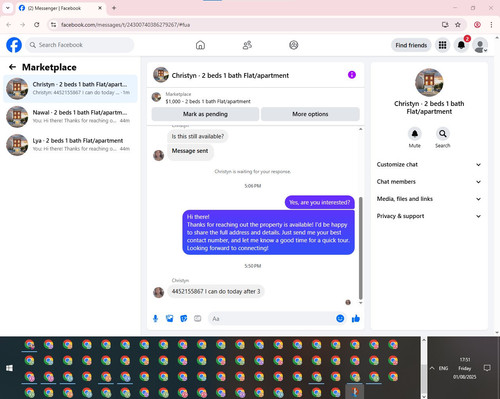The height and width of the screenshot is (399, 500).
Task: Open the Windows notification center icon
Action: tap(487, 368)
